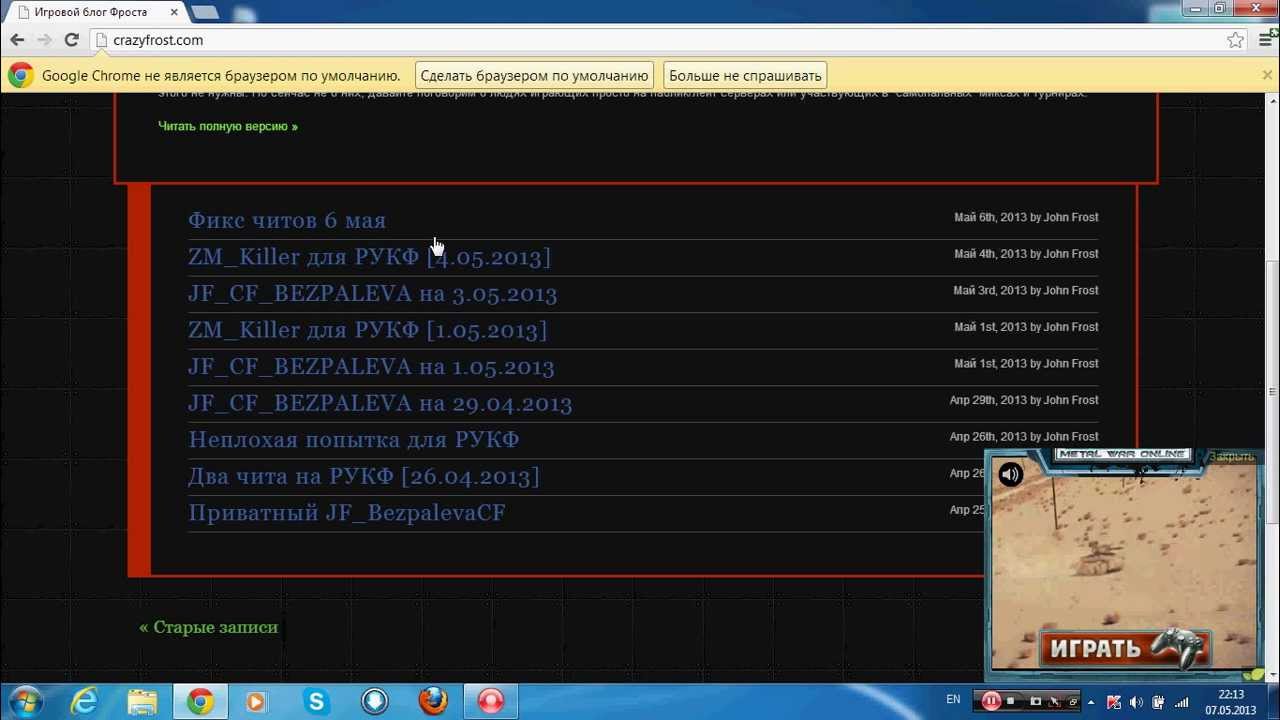Screen dimensions: 1280x720
Task: Bookmark this page with the star icon
Action: click(1236, 40)
